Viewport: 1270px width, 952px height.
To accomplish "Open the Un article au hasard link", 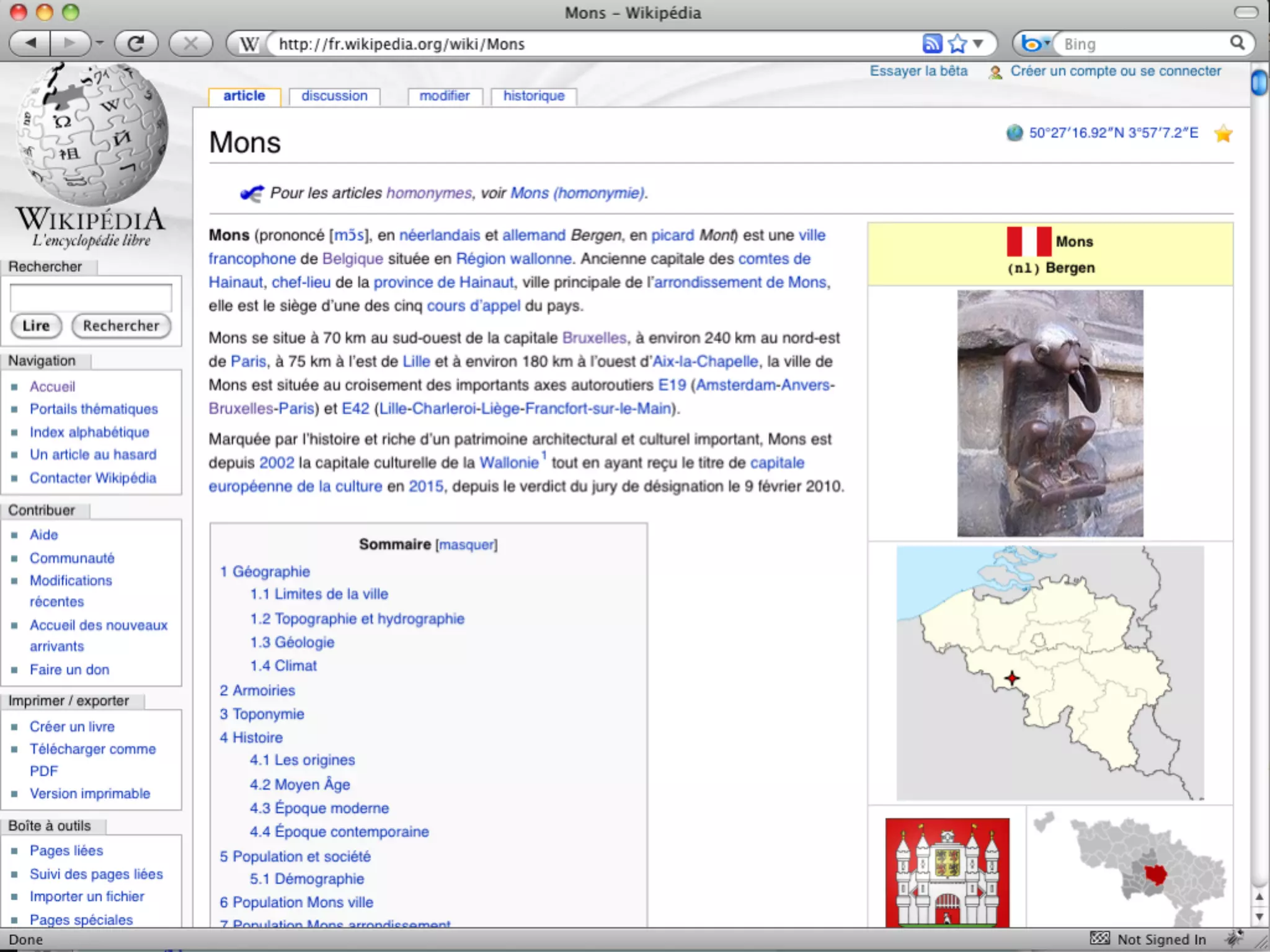I will coord(93,454).
